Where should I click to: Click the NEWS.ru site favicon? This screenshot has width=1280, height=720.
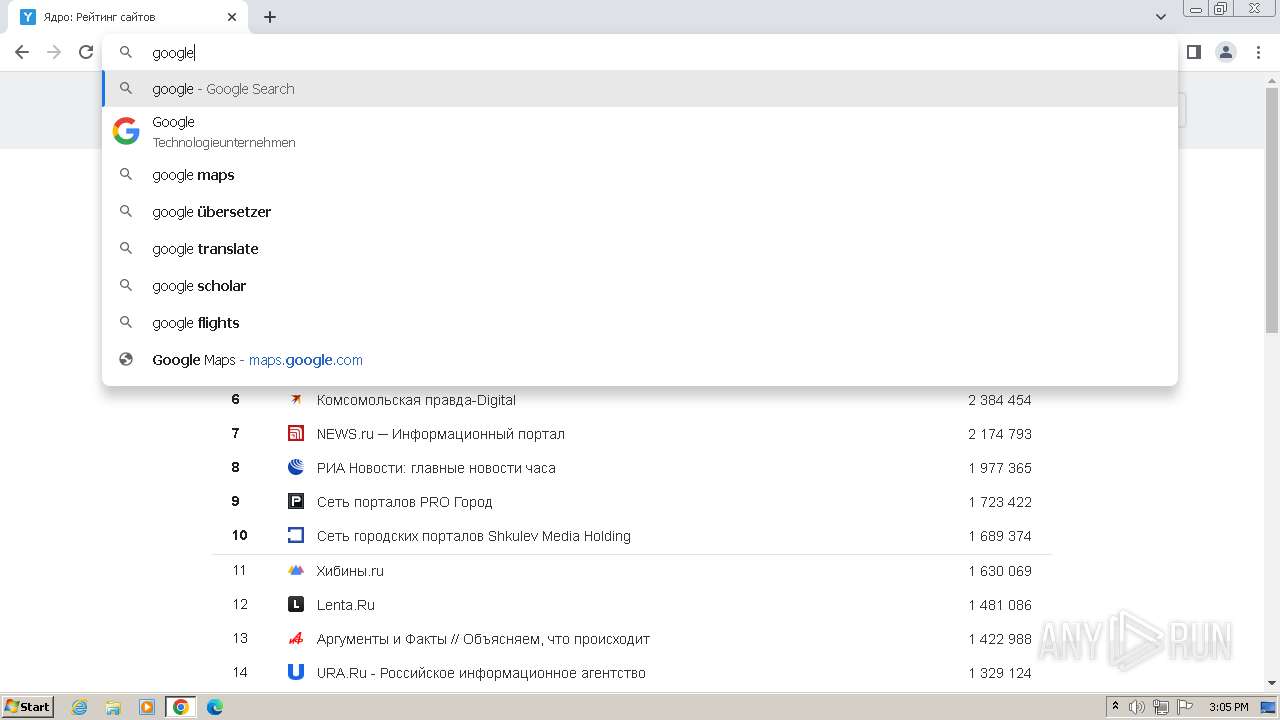pyautogui.click(x=295, y=434)
